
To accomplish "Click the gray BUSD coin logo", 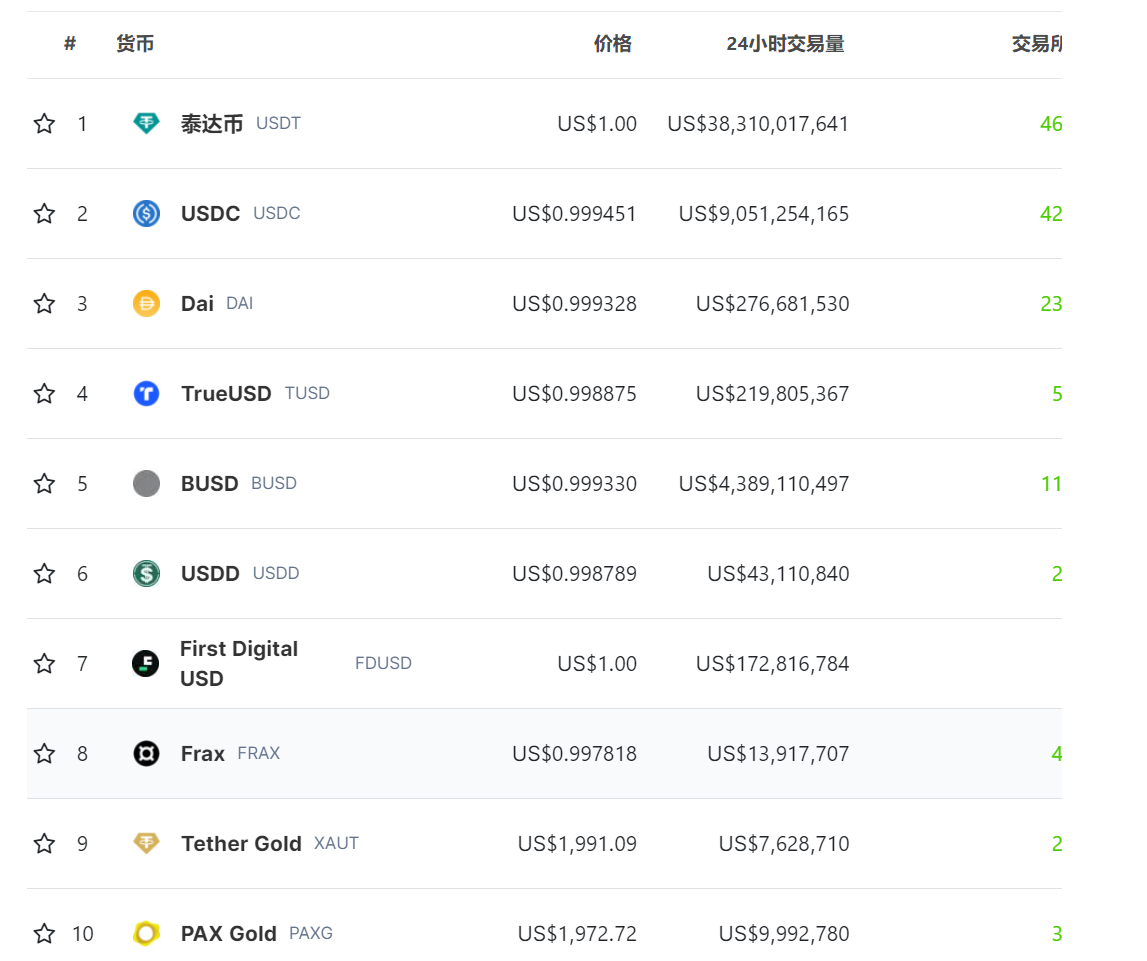I will (x=146, y=483).
